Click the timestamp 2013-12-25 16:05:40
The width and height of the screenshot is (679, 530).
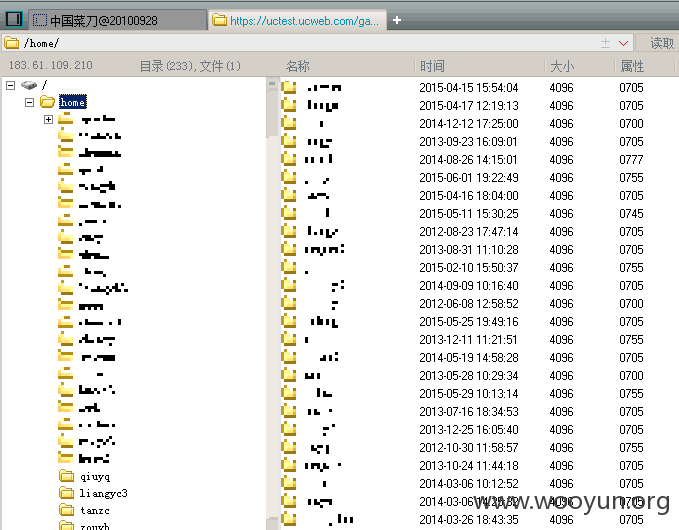click(469, 430)
